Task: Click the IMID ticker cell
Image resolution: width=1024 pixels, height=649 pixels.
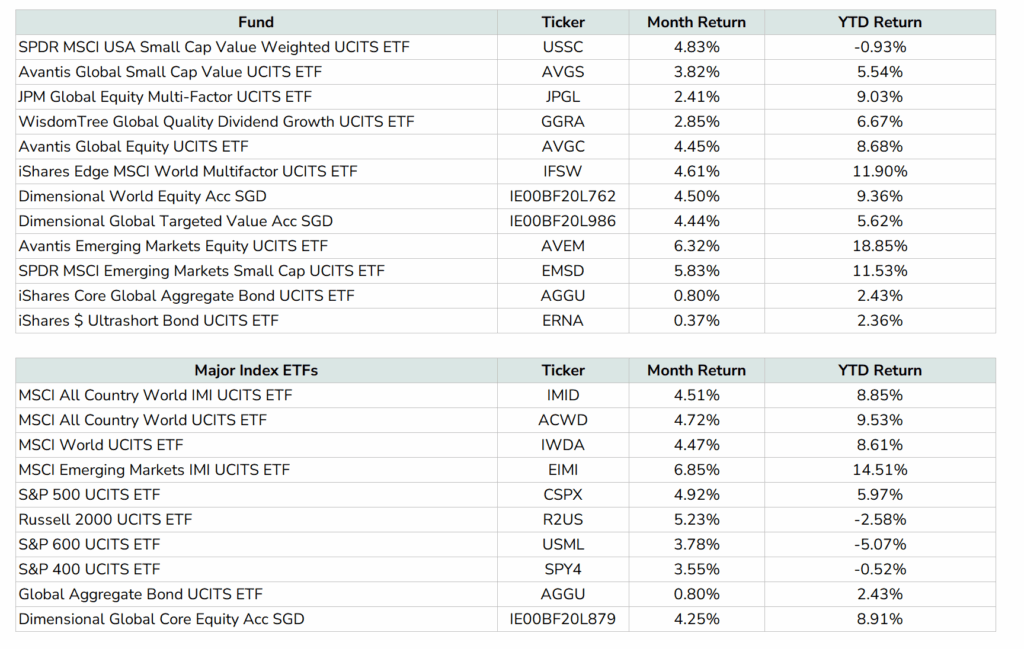Action: tap(563, 395)
